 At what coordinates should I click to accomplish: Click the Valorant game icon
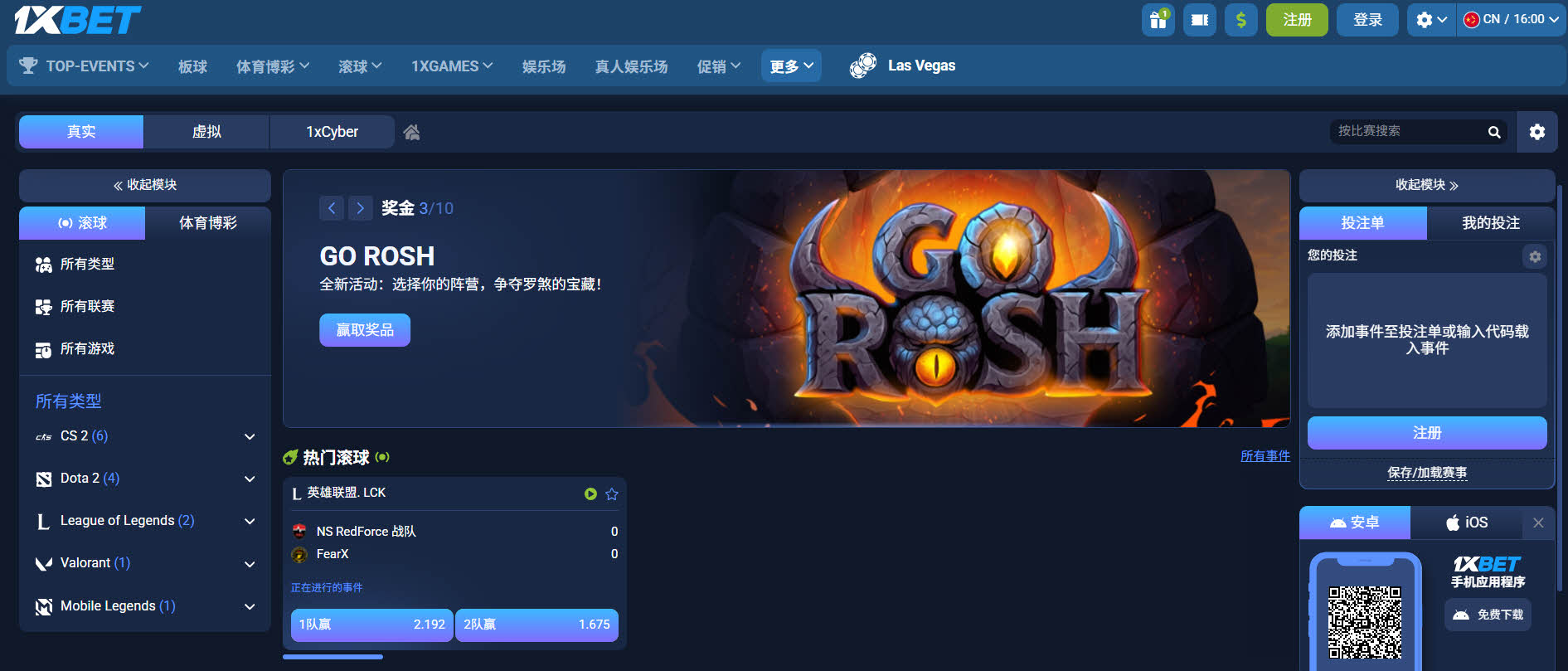pyautogui.click(x=44, y=564)
